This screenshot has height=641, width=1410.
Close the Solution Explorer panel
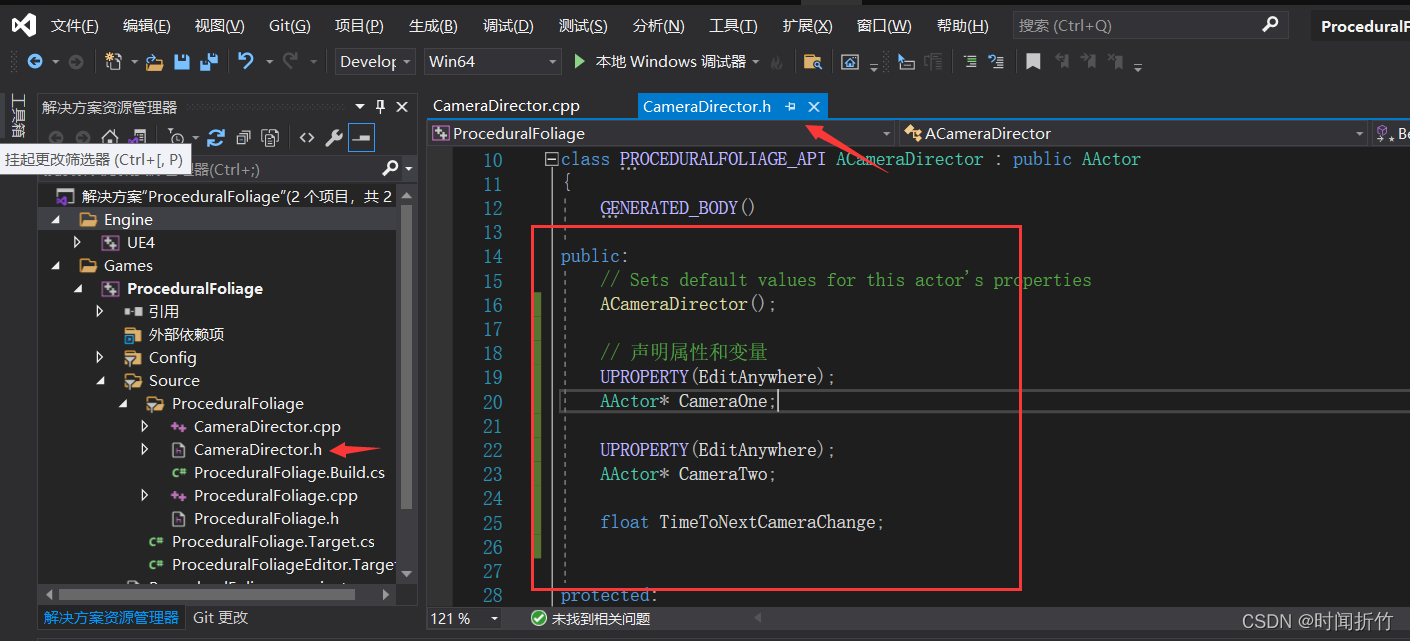click(x=402, y=106)
